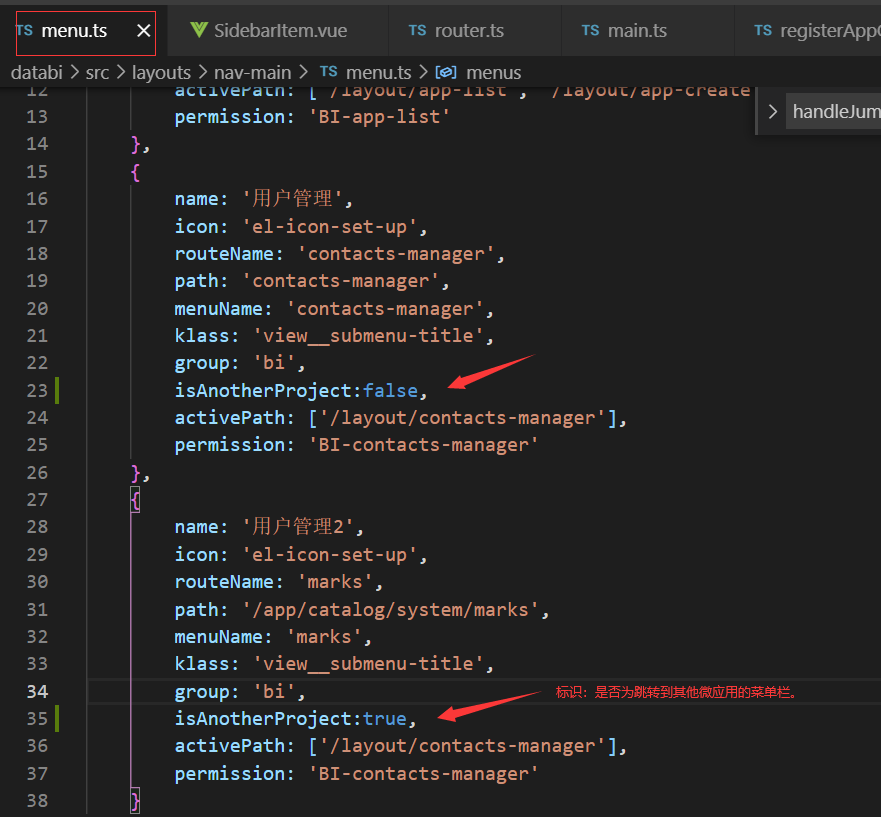Screen dimensions: 881x817
Task: Select the menu.ts tab
Action: click(x=75, y=31)
